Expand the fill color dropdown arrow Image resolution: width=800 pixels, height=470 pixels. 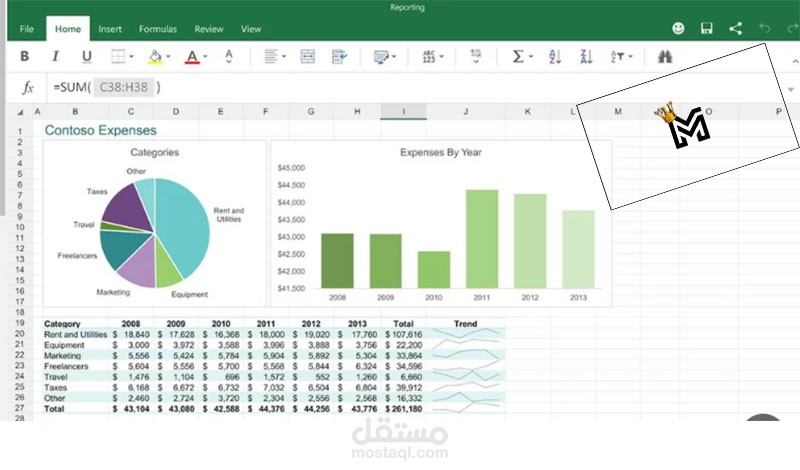[168, 56]
